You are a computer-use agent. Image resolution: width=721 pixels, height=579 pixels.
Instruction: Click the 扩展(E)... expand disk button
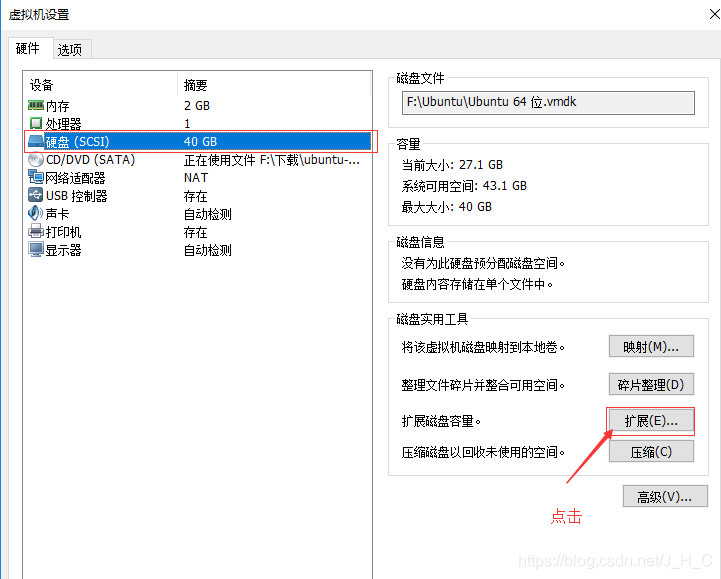click(x=651, y=421)
